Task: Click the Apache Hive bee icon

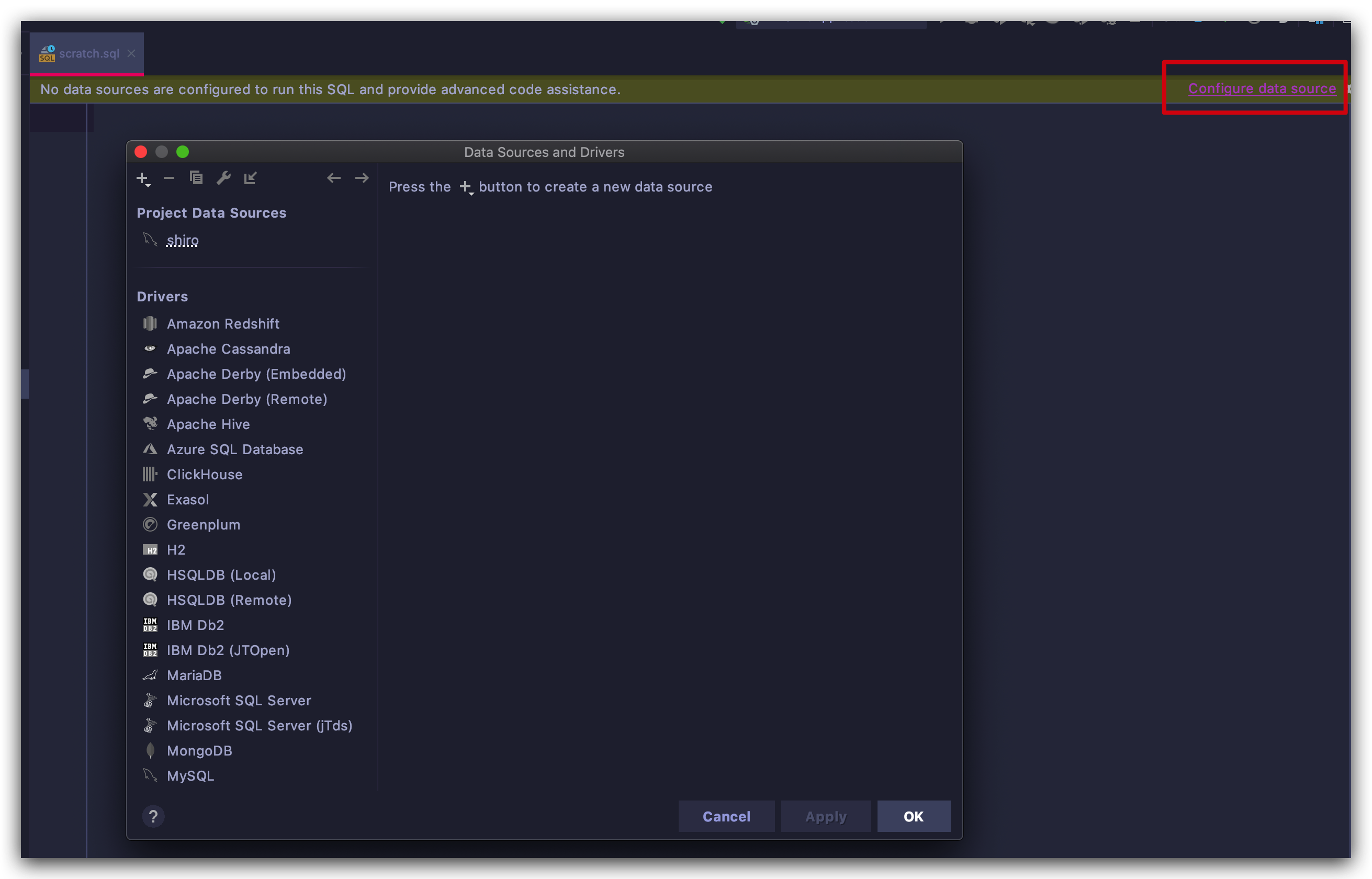Action: click(150, 423)
